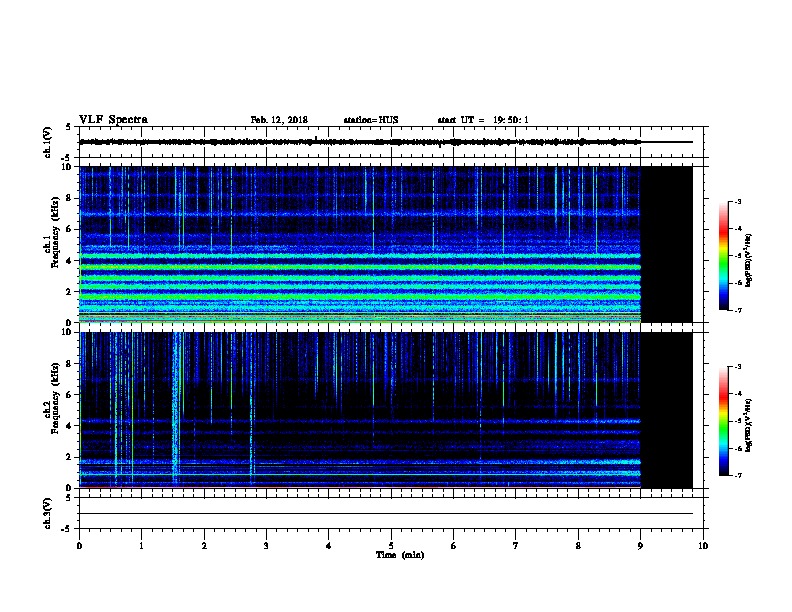Click the "start UT = 19:50: 1" header
Viewport: 792px width, 612px height.
coord(483,120)
